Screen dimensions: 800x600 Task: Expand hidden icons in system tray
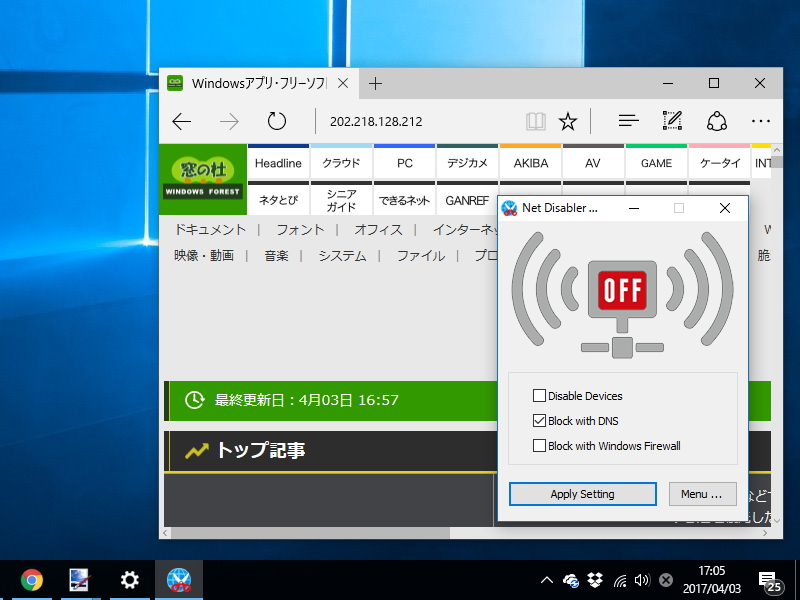(x=546, y=579)
